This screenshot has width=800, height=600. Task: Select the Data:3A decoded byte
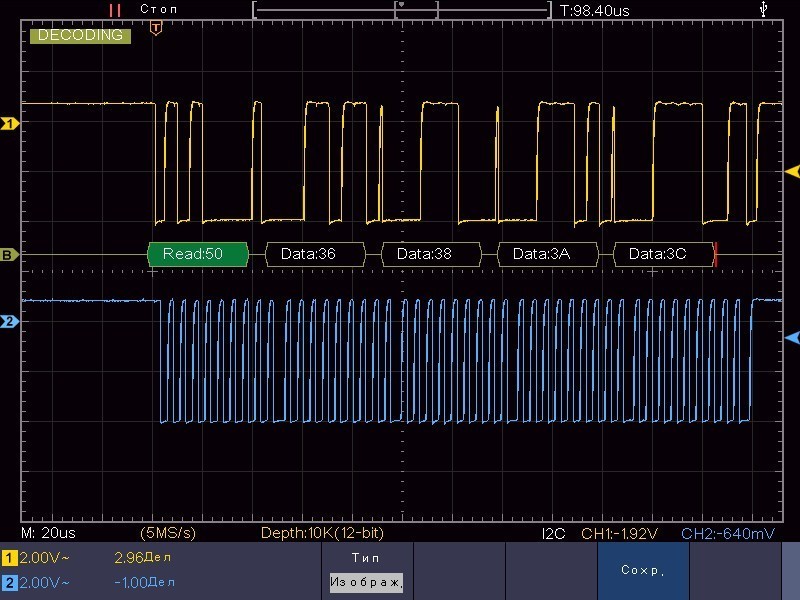click(547, 254)
